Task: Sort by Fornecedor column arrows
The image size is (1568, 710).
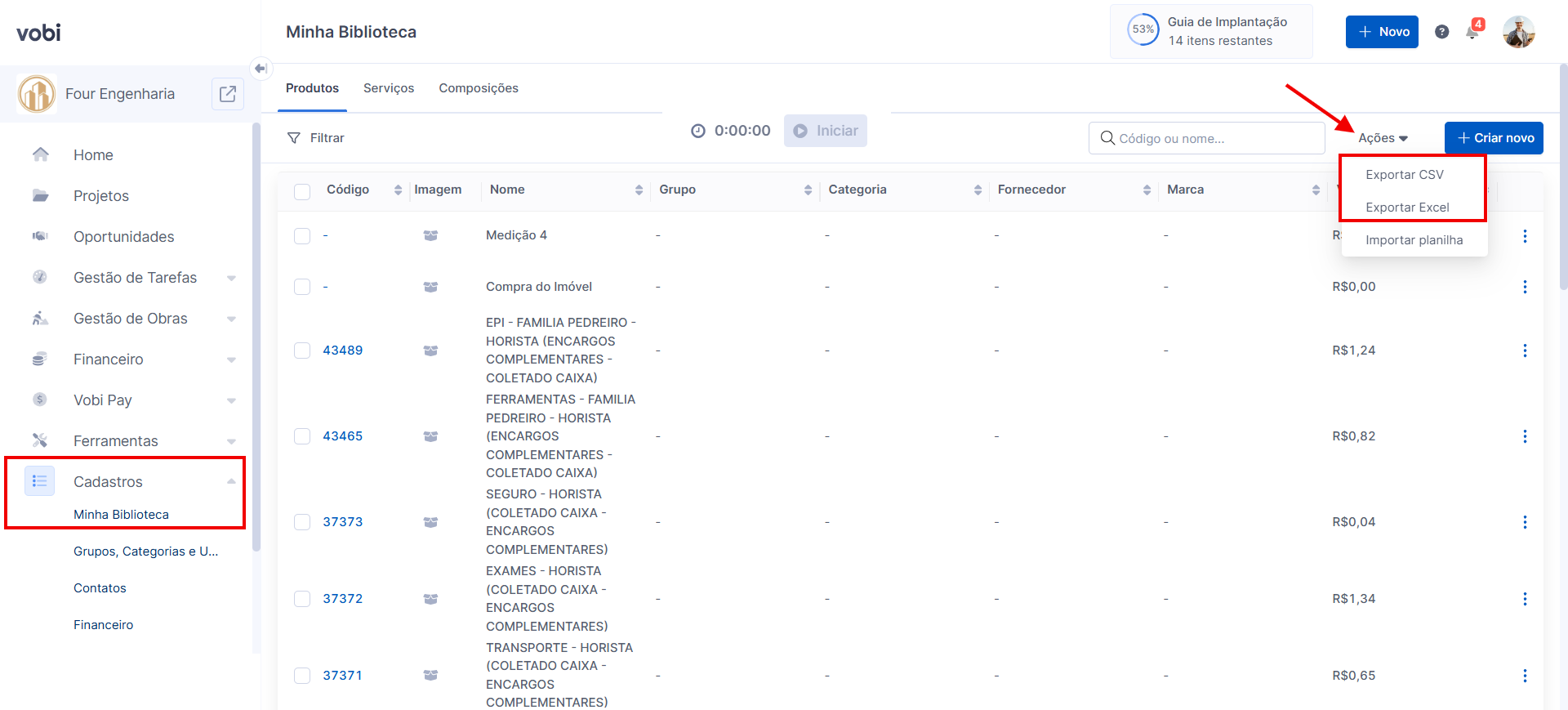Action: click(x=1147, y=190)
